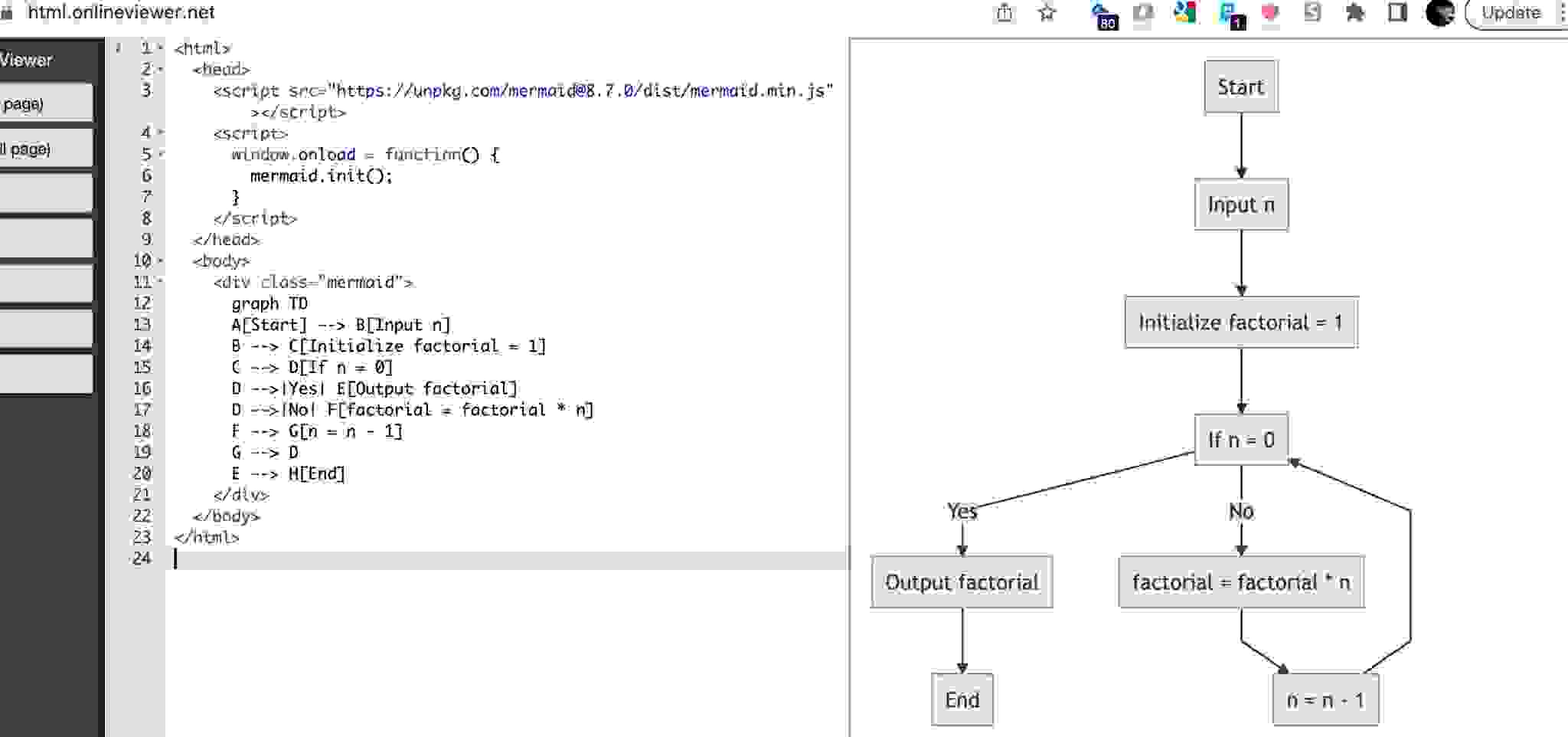Image resolution: width=1568 pixels, height=737 pixels.
Task: Click the closing '</head>' tag on line 9
Action: [227, 240]
